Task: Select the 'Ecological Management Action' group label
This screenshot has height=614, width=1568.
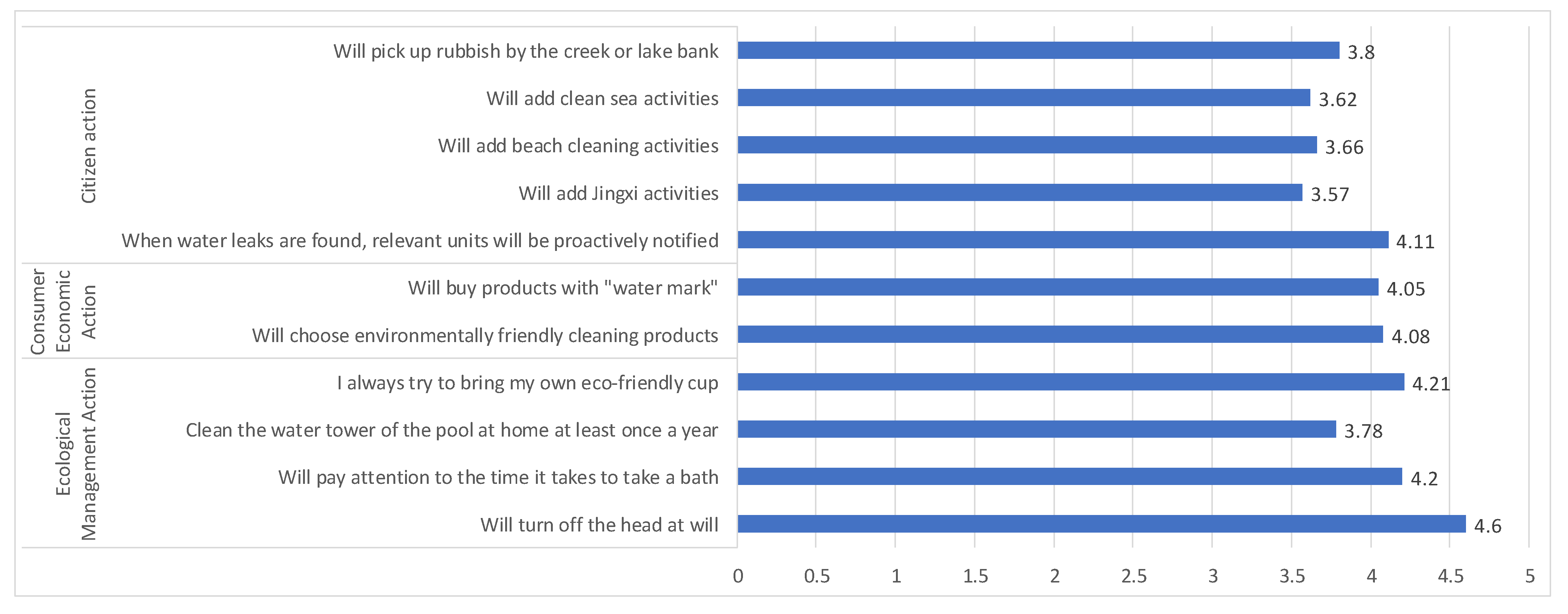Action: point(76,453)
